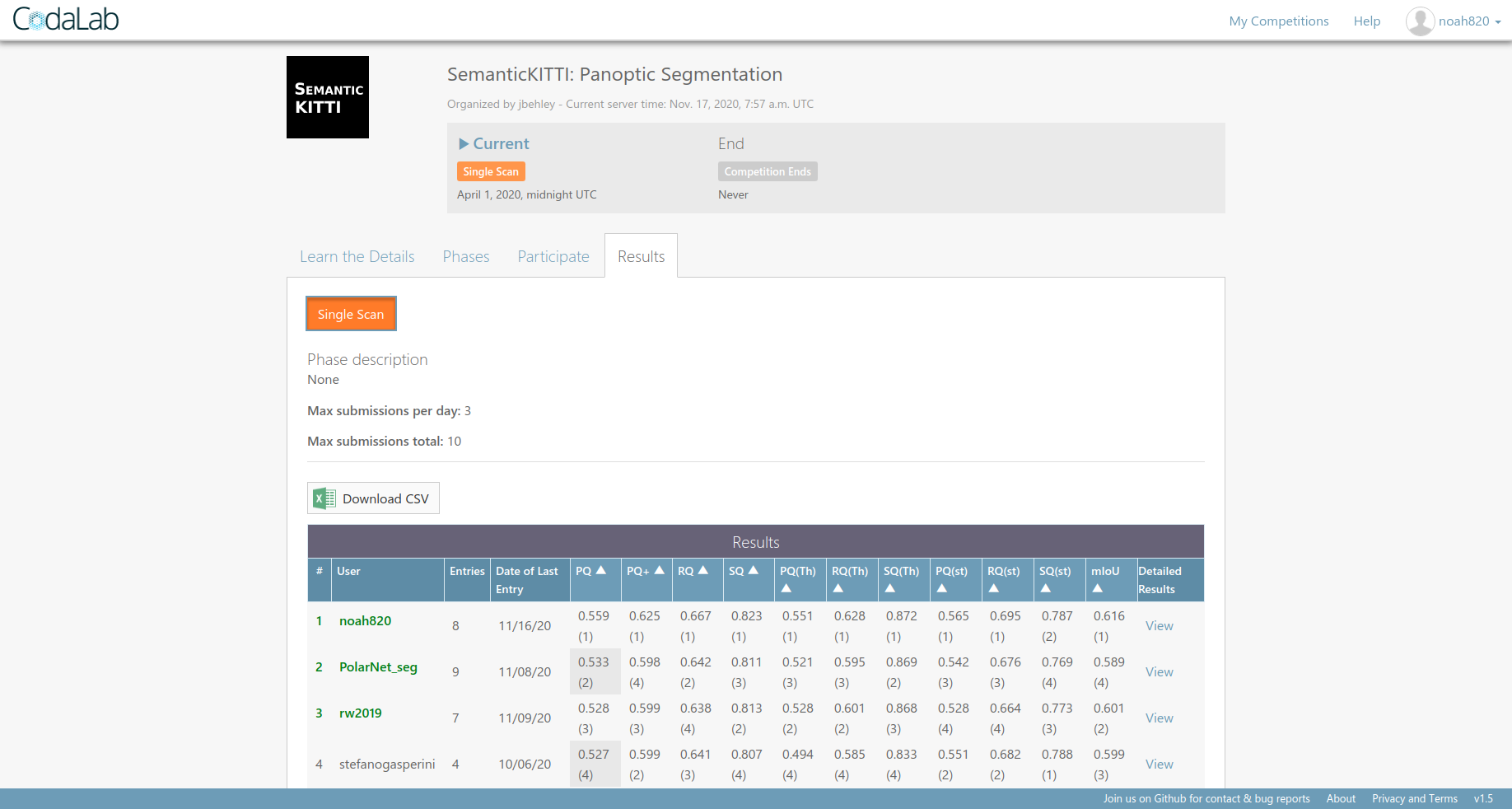Click PQ value 0.527 for stefanogasperini
Viewport: 1512px width, 809px height.
[x=594, y=754]
